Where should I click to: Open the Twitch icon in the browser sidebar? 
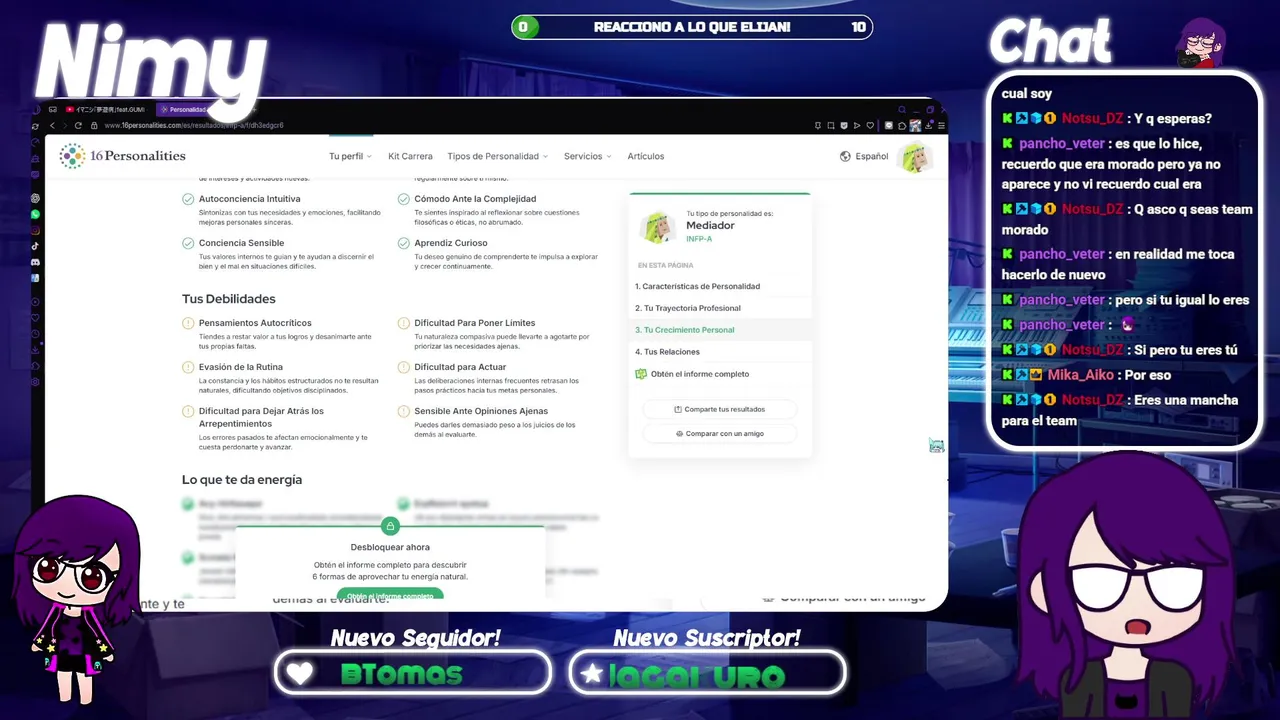[35, 175]
